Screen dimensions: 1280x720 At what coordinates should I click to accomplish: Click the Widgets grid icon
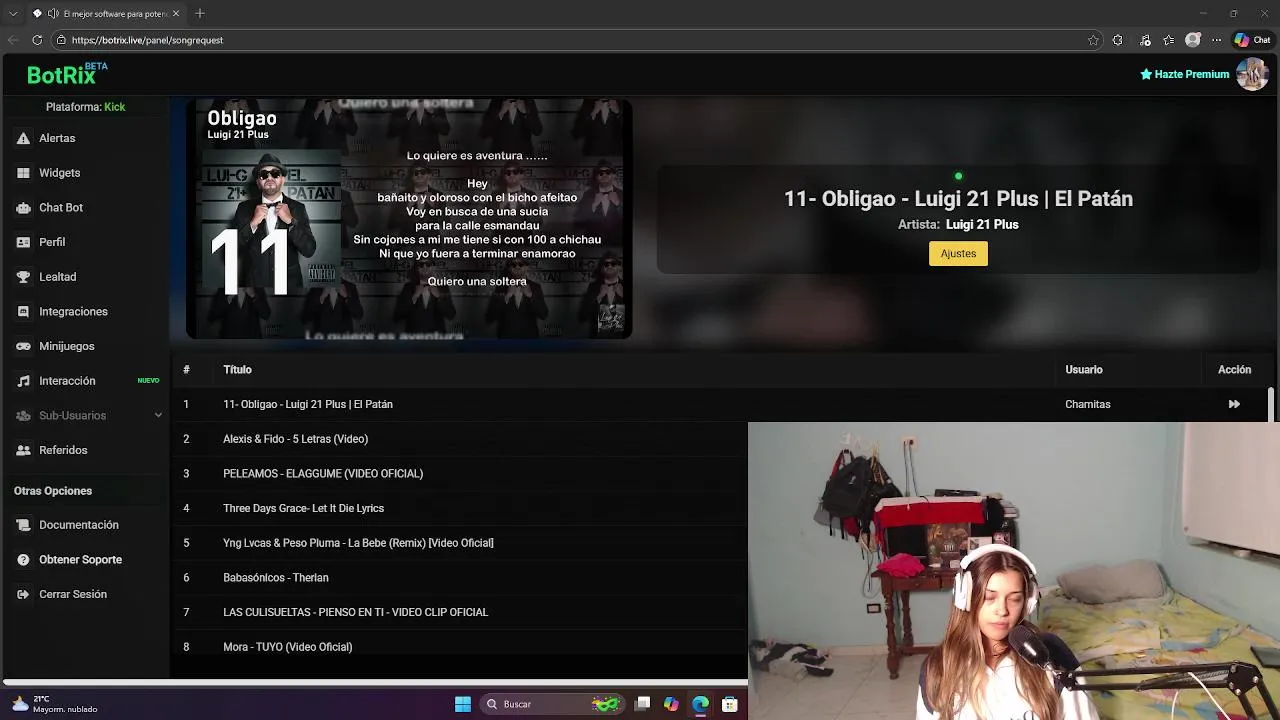23,173
